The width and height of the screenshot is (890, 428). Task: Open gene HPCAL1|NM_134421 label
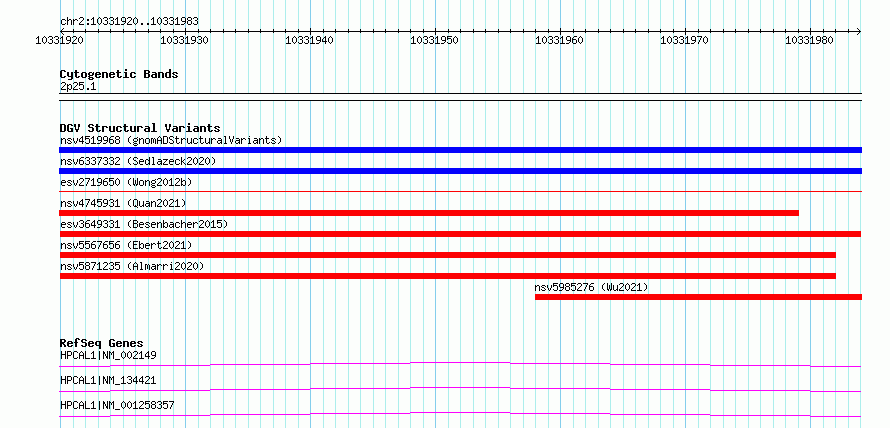point(108,380)
